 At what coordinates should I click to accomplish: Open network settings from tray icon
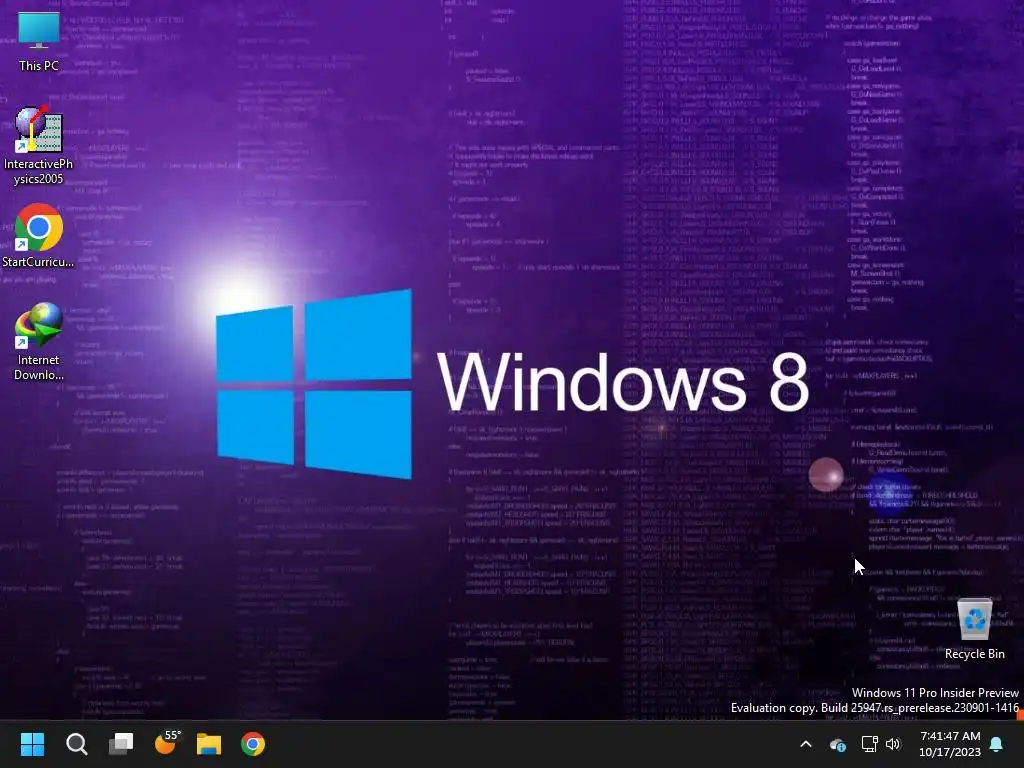[869, 744]
